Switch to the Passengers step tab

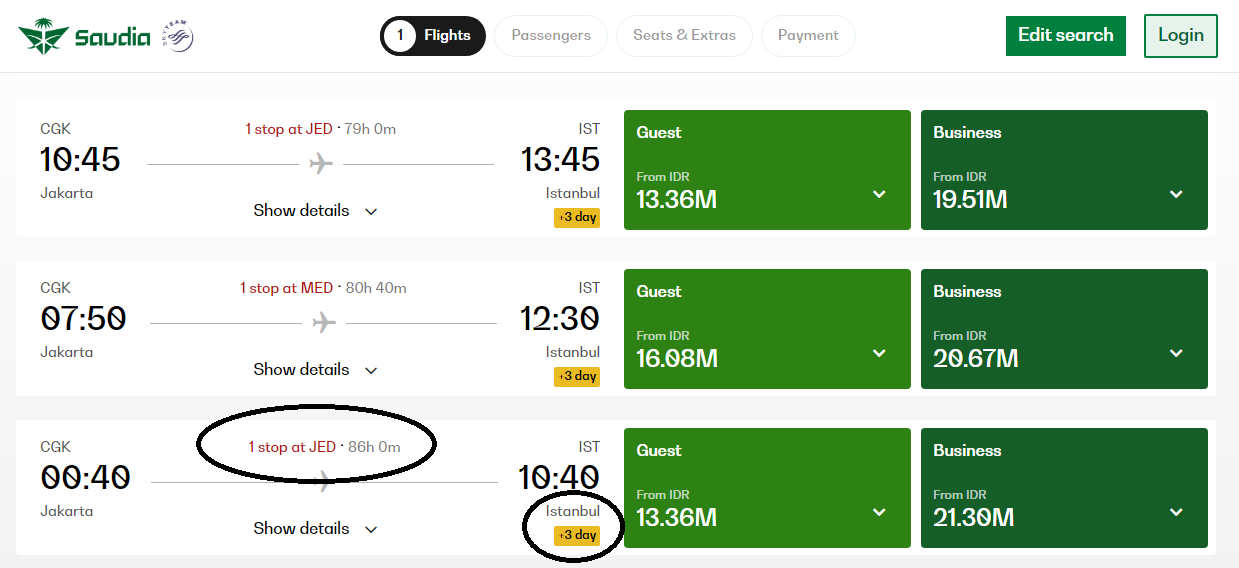[551, 36]
